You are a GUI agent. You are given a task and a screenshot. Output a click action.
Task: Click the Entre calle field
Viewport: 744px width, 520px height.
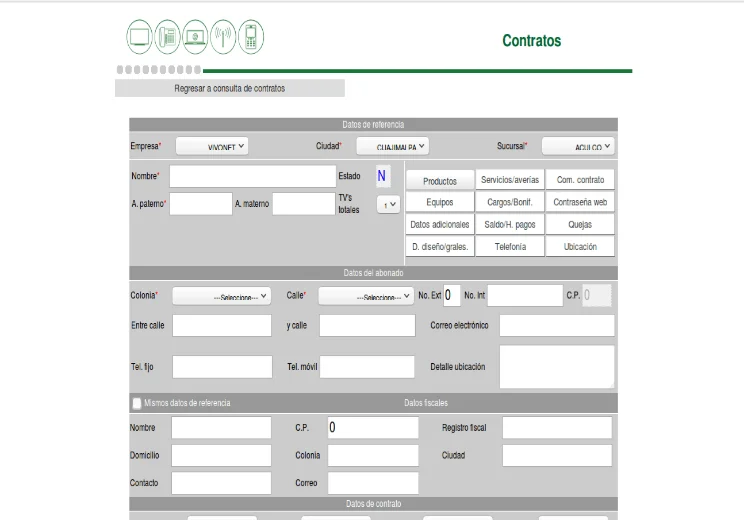(x=222, y=325)
